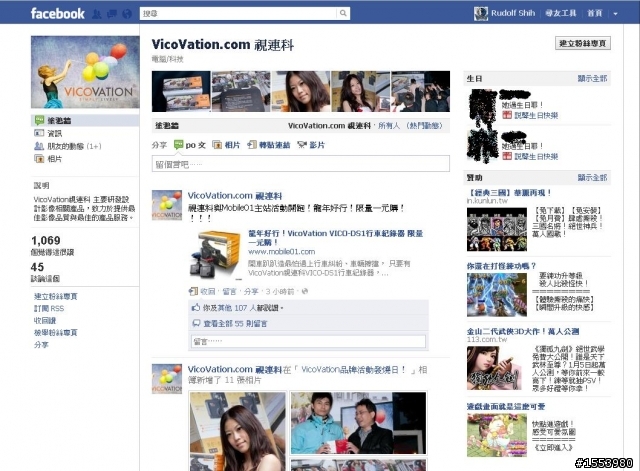View all 55 comments link
This screenshot has height=471, width=640.
pyautogui.click(x=235, y=324)
